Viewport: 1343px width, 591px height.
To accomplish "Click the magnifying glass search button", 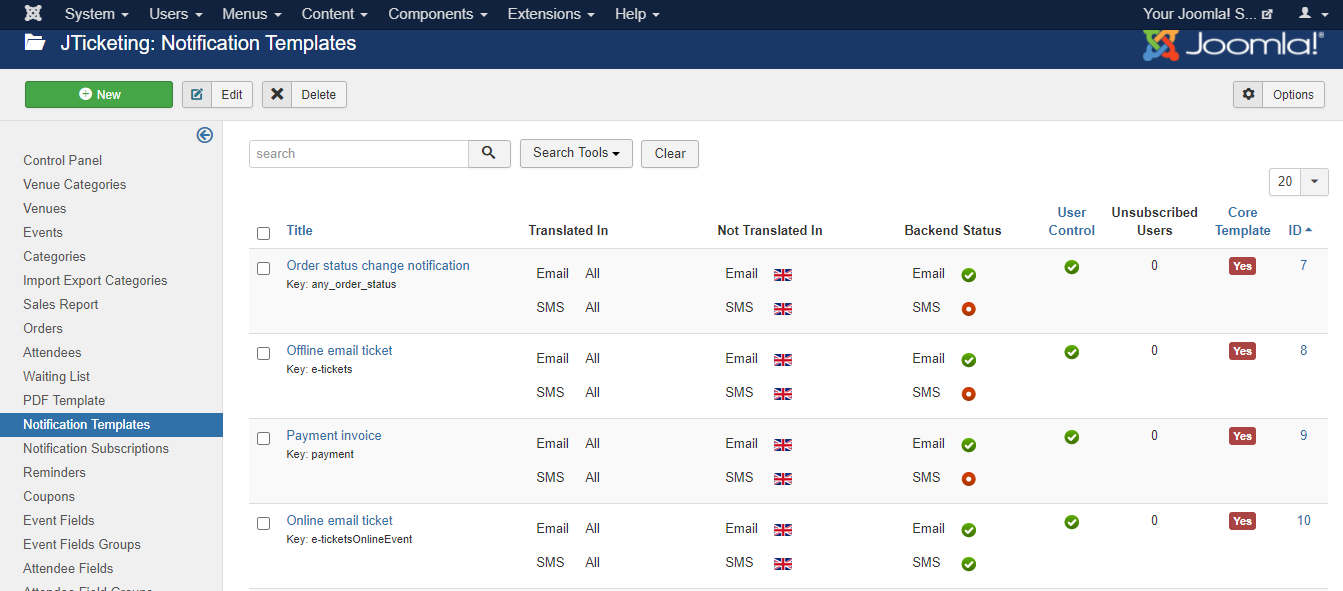I will [x=489, y=153].
